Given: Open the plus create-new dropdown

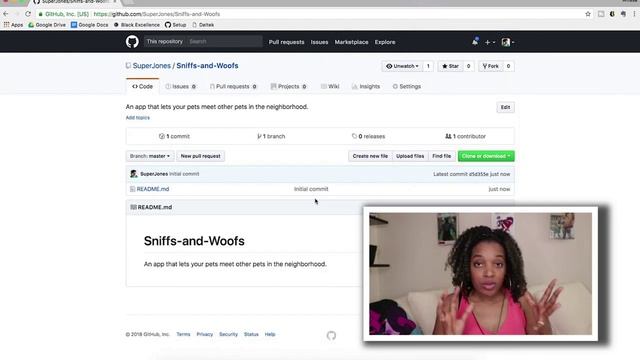Looking at the screenshot, I should [x=489, y=42].
